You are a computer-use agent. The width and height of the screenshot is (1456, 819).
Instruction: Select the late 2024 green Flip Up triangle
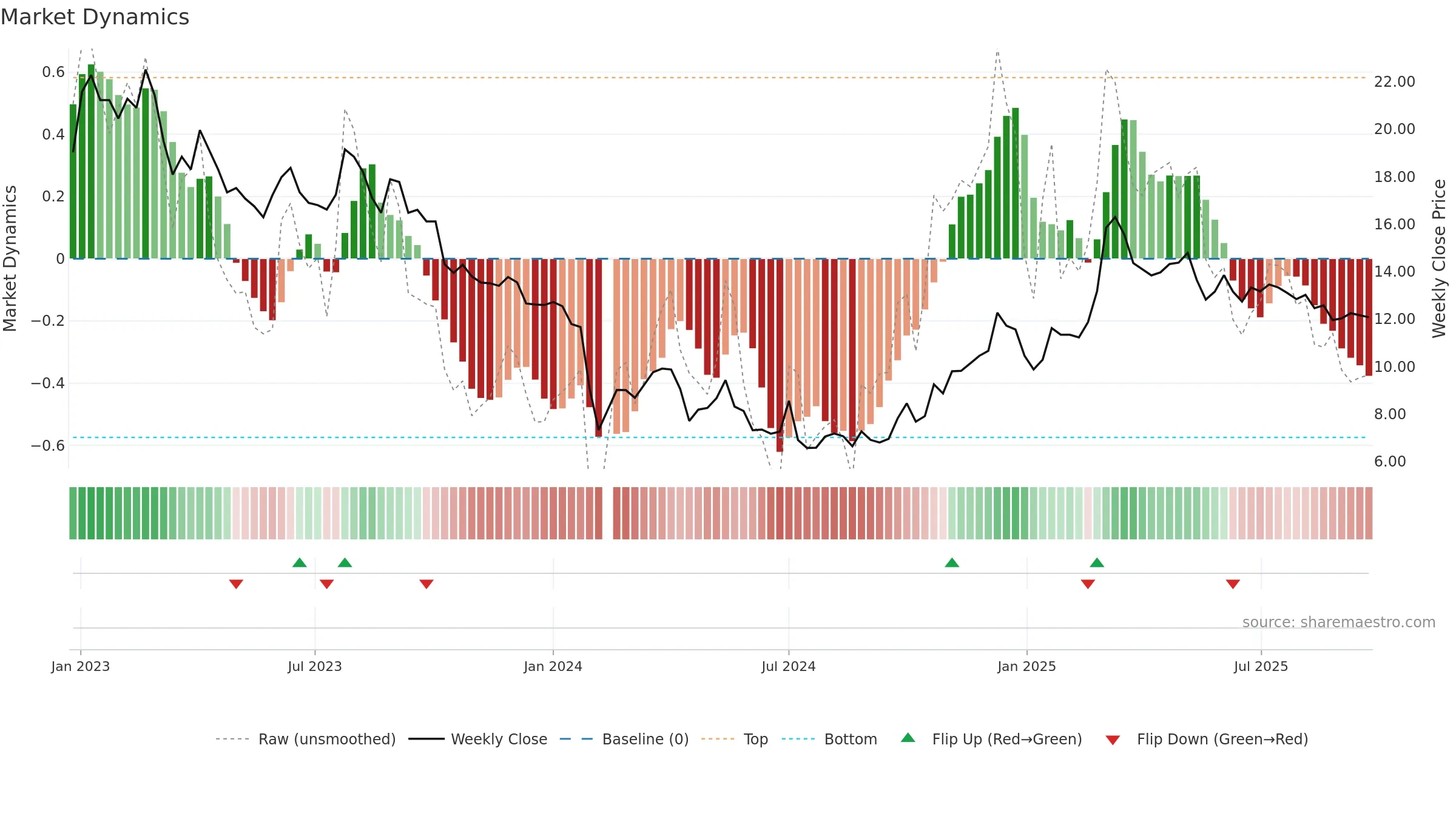click(952, 562)
